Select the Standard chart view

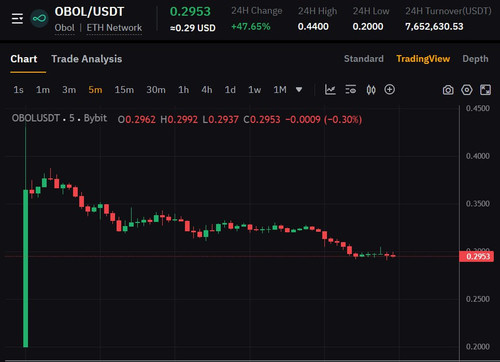tap(364, 59)
